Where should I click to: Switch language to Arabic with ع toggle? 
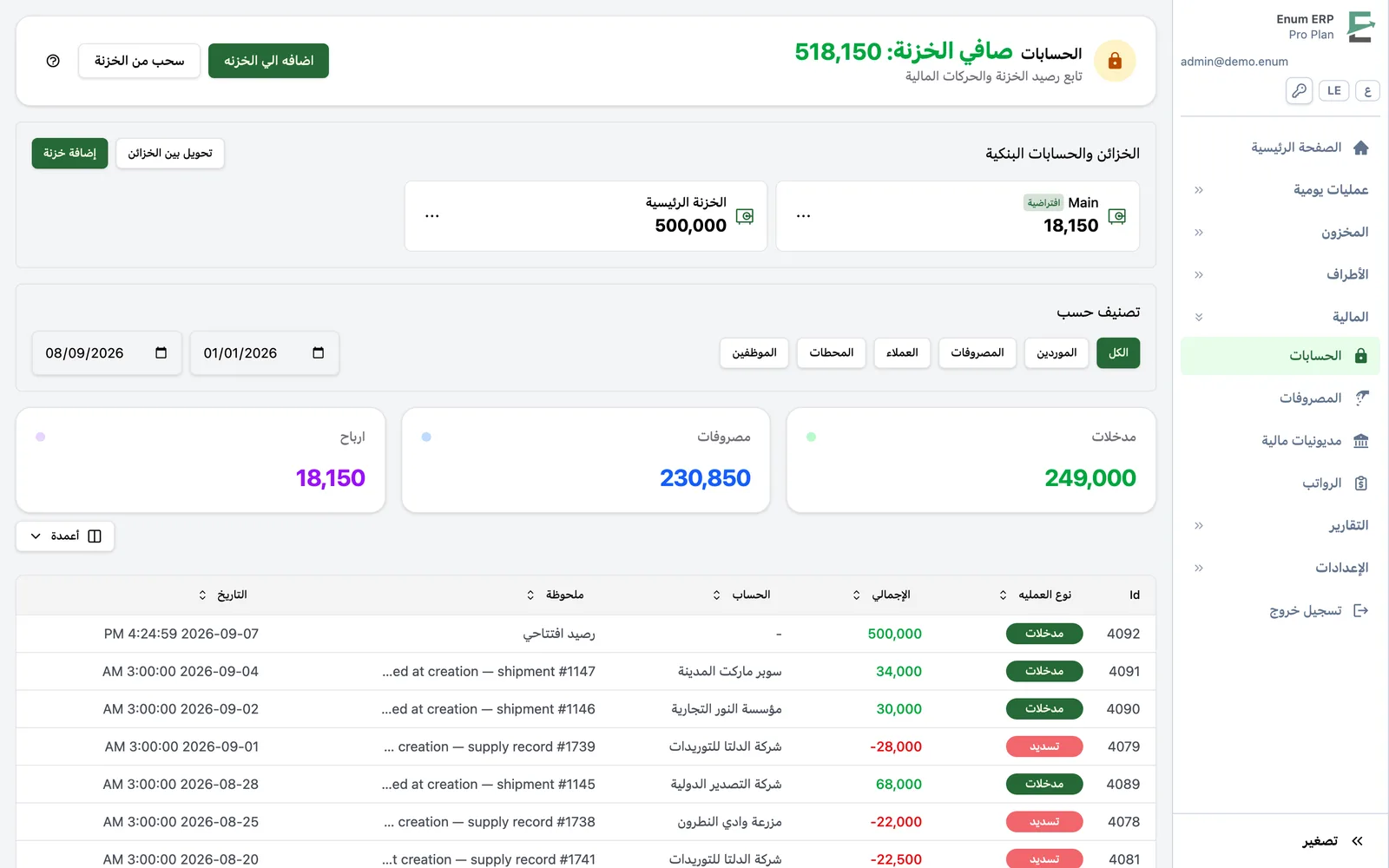pyautogui.click(x=1367, y=90)
